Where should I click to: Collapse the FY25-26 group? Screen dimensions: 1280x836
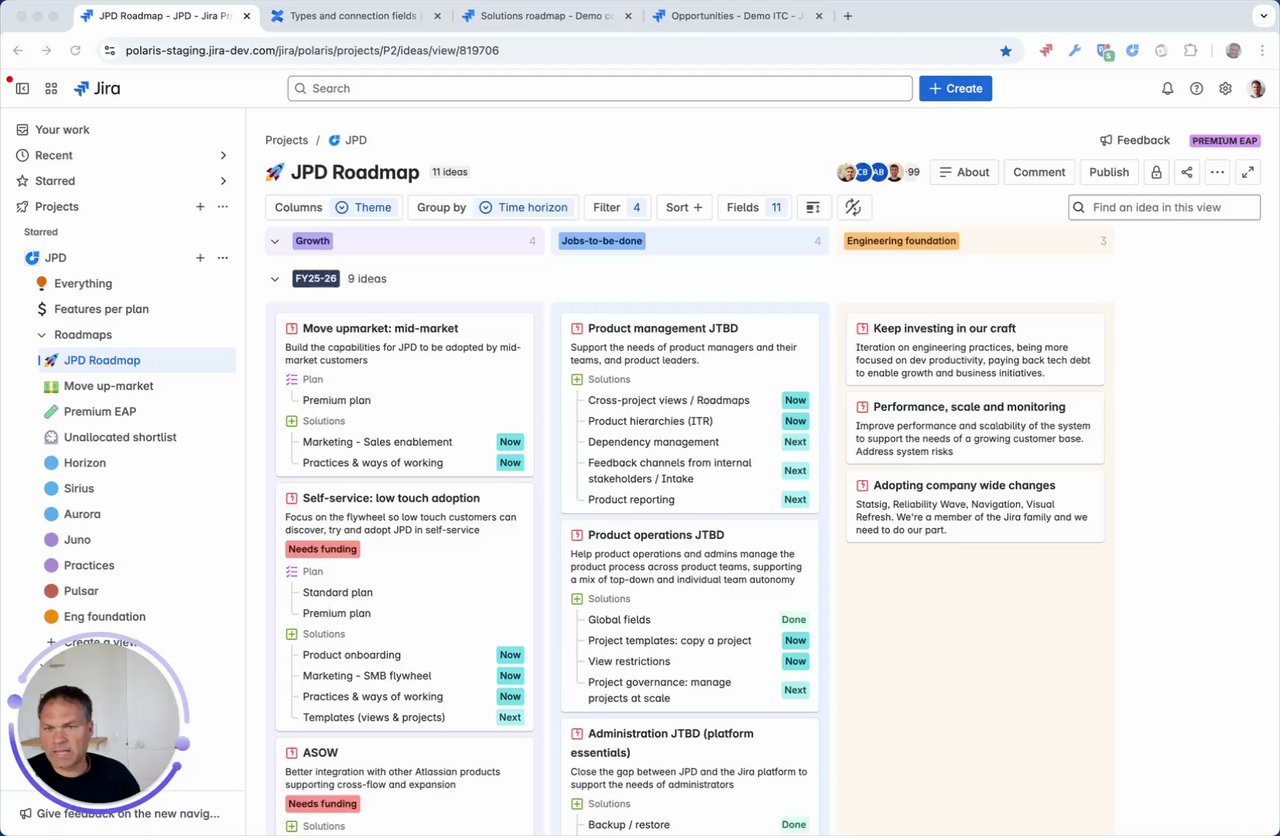274,279
